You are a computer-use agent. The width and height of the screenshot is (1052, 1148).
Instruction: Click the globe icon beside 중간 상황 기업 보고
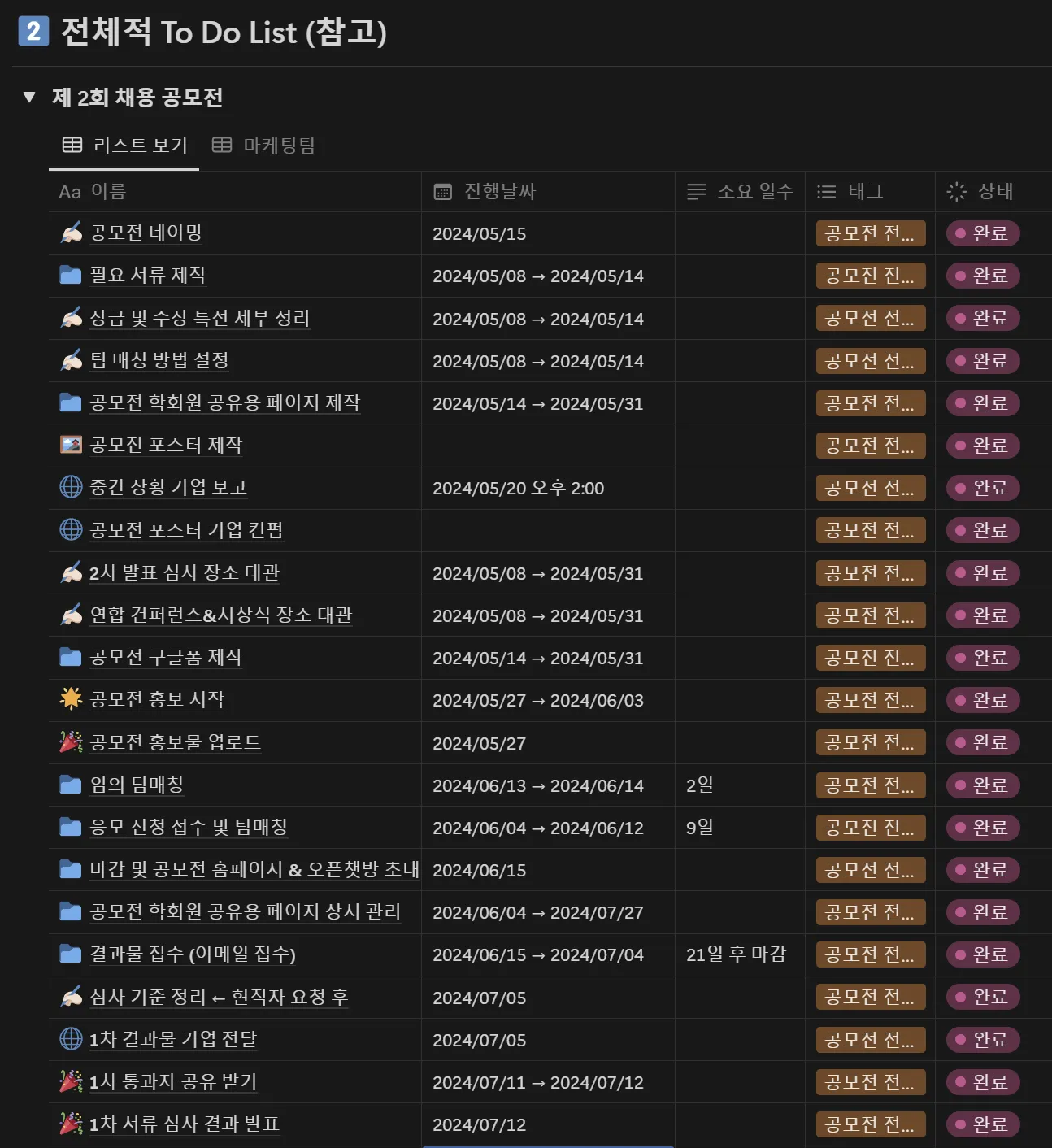click(71, 487)
